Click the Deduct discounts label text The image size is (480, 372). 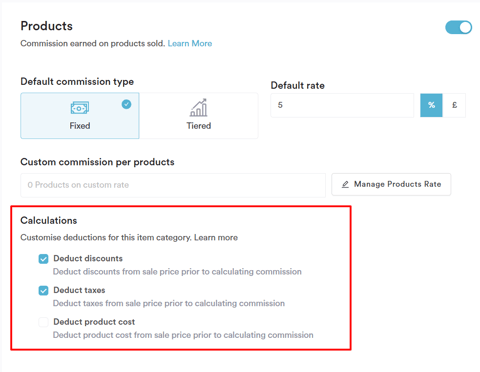point(88,259)
